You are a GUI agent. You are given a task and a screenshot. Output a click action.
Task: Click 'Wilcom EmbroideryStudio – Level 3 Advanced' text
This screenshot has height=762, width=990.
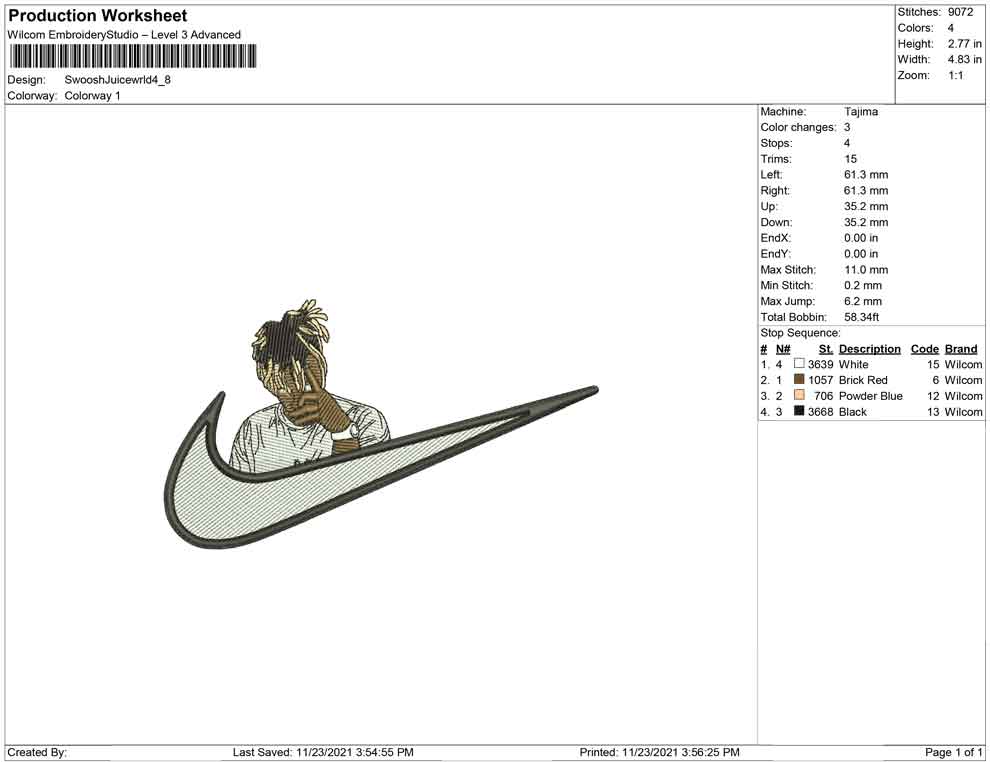coord(124,35)
